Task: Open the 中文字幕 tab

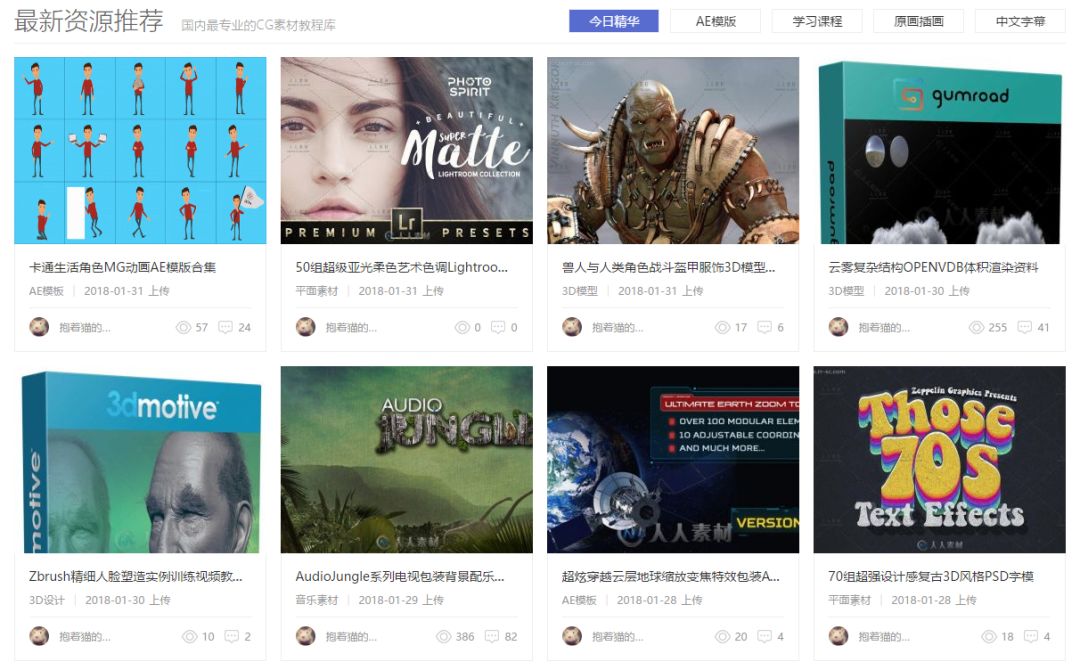Action: point(1020,21)
